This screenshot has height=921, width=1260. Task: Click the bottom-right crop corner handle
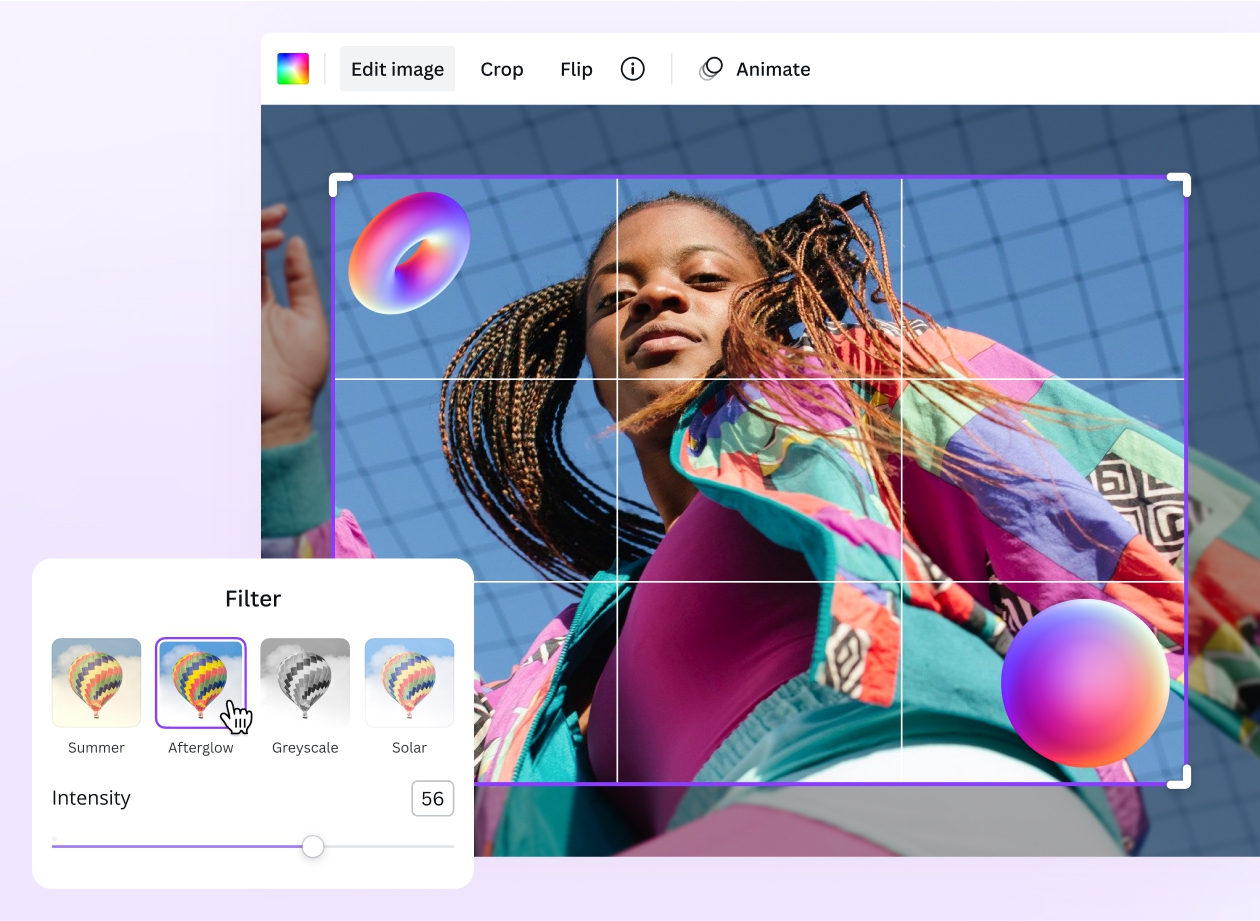1180,777
